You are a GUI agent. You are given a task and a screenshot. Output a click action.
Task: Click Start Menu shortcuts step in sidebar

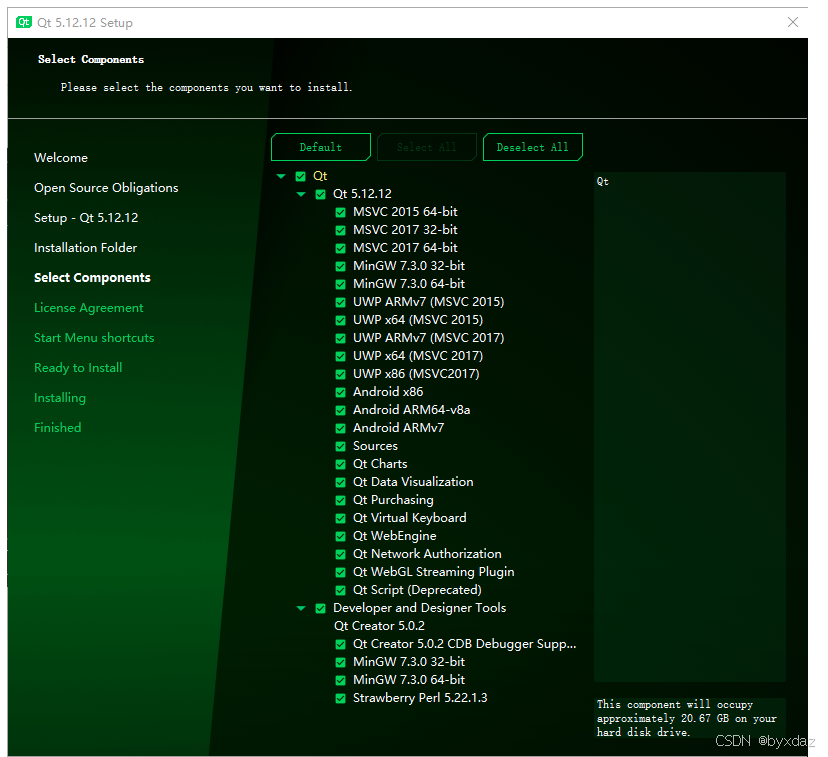point(94,338)
